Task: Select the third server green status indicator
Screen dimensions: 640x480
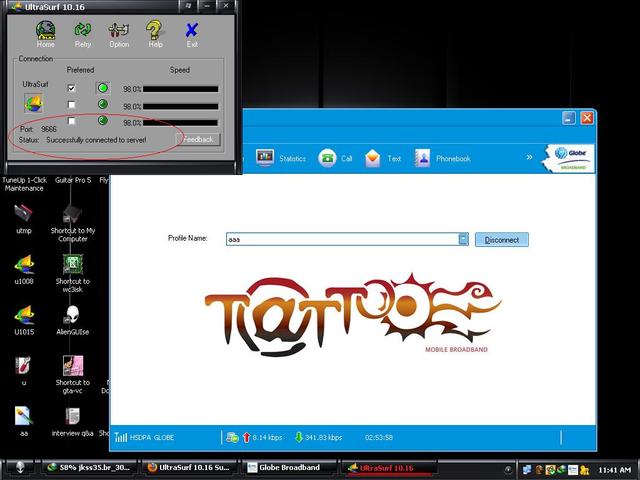Action: click(x=103, y=120)
